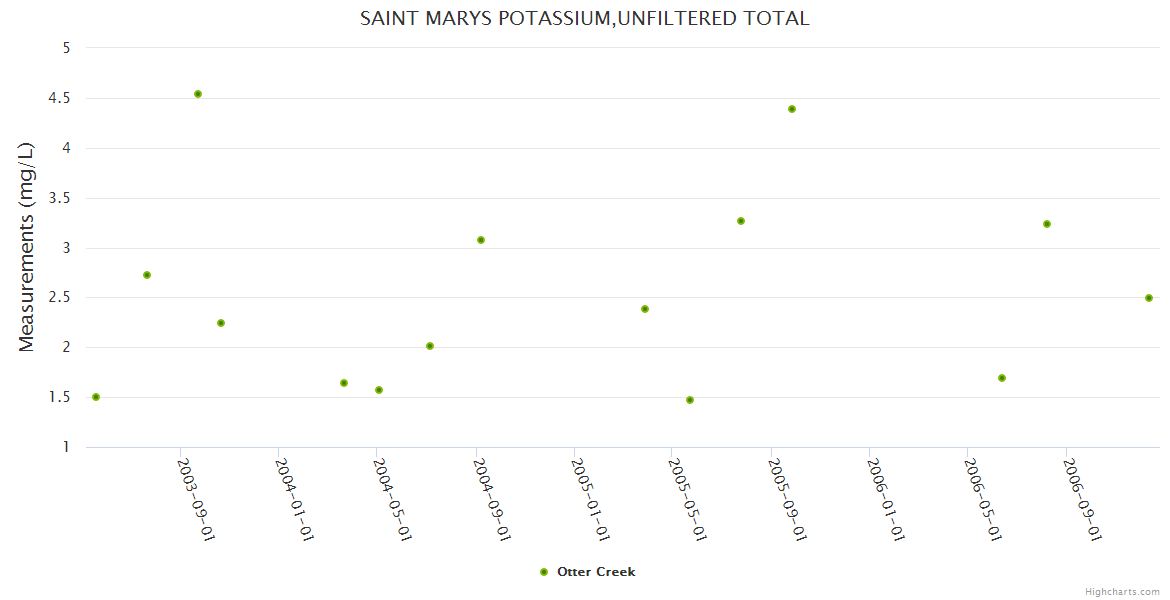Image resolution: width=1170 pixels, height=600 pixels.
Task: Click the chart title Saint Marys Potassium
Action: [x=584, y=18]
